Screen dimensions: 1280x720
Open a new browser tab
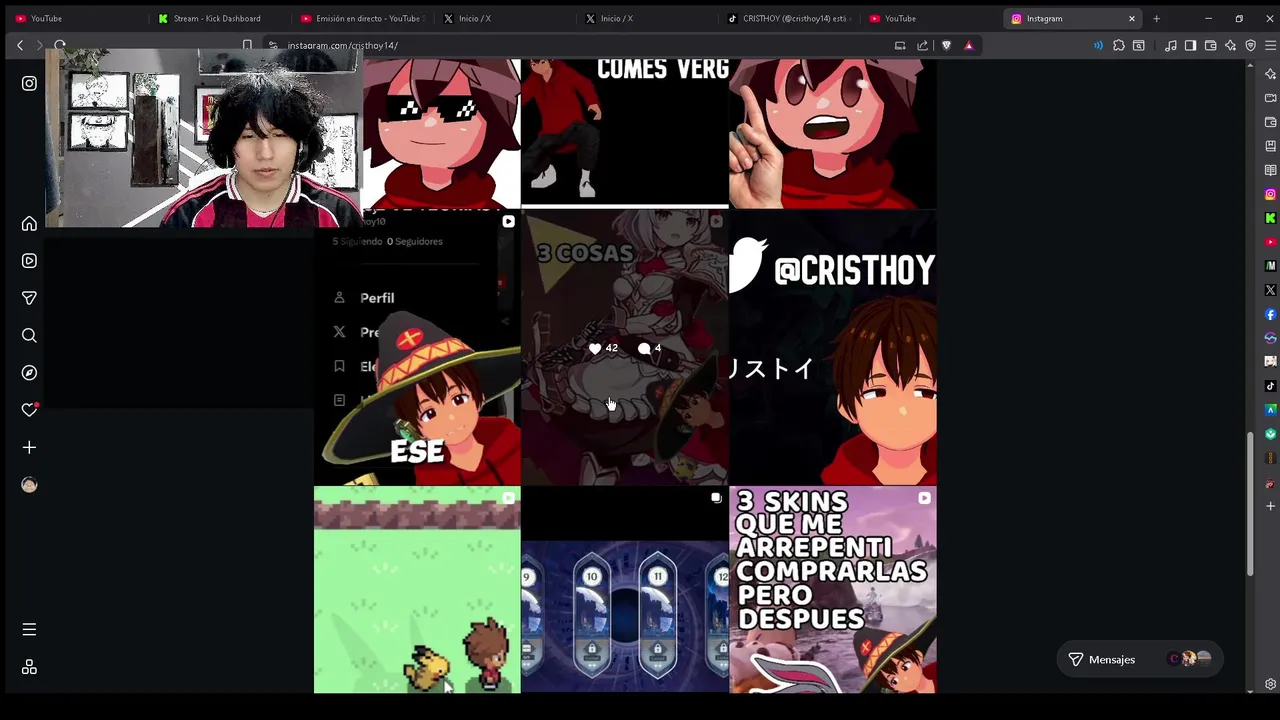[x=1157, y=18]
